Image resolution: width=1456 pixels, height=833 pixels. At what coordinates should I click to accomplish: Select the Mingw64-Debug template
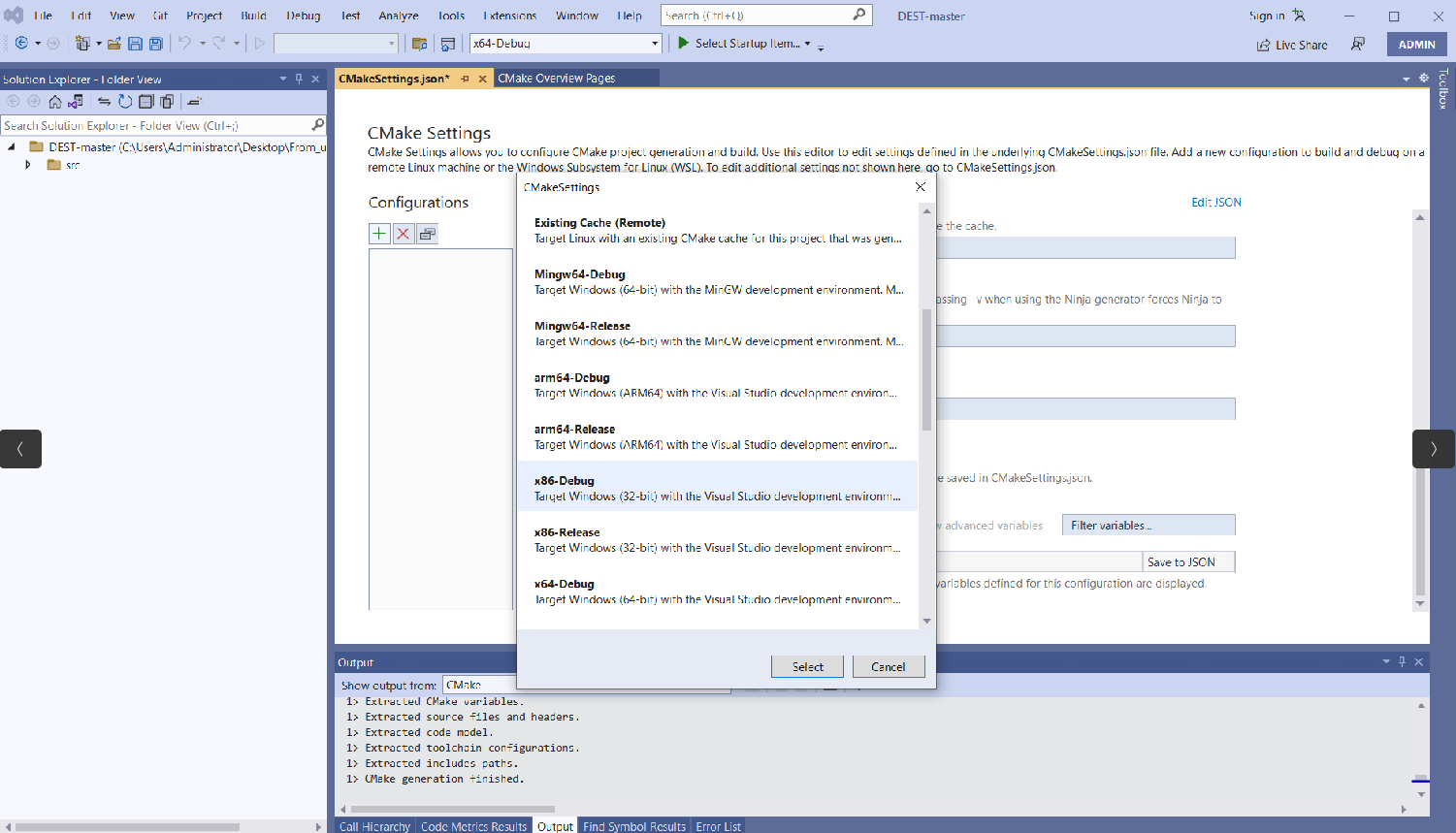point(718,282)
